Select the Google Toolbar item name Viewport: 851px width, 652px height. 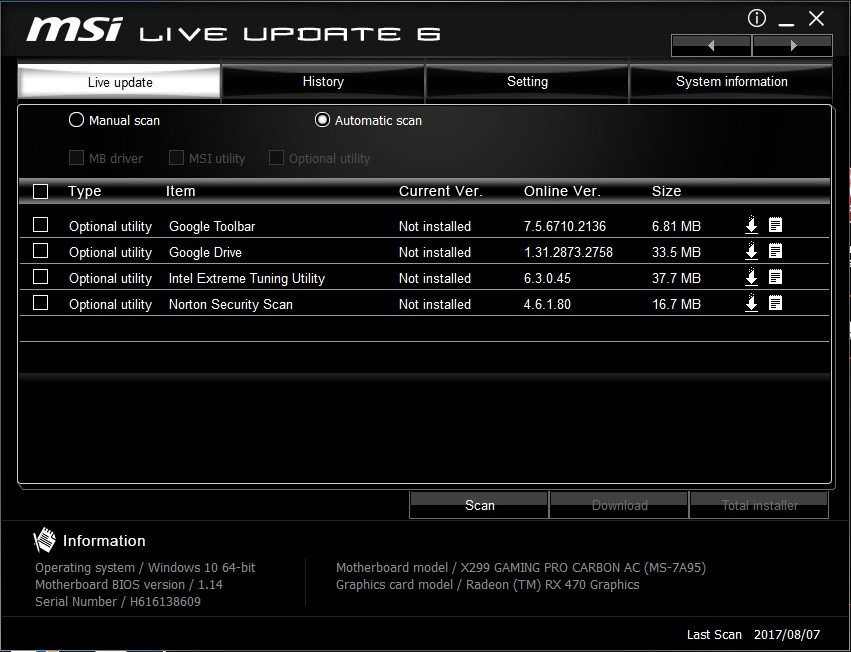coord(212,226)
